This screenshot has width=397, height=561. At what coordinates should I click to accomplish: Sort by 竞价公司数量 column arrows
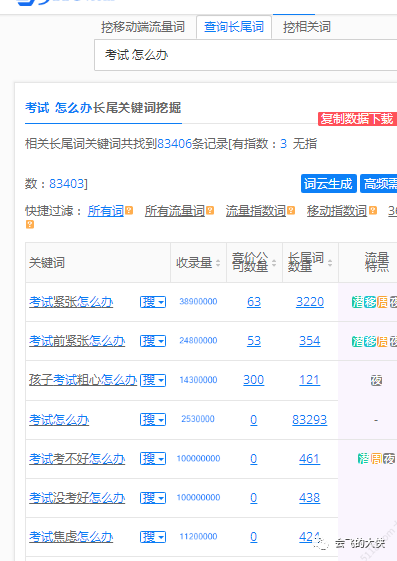coord(274,263)
